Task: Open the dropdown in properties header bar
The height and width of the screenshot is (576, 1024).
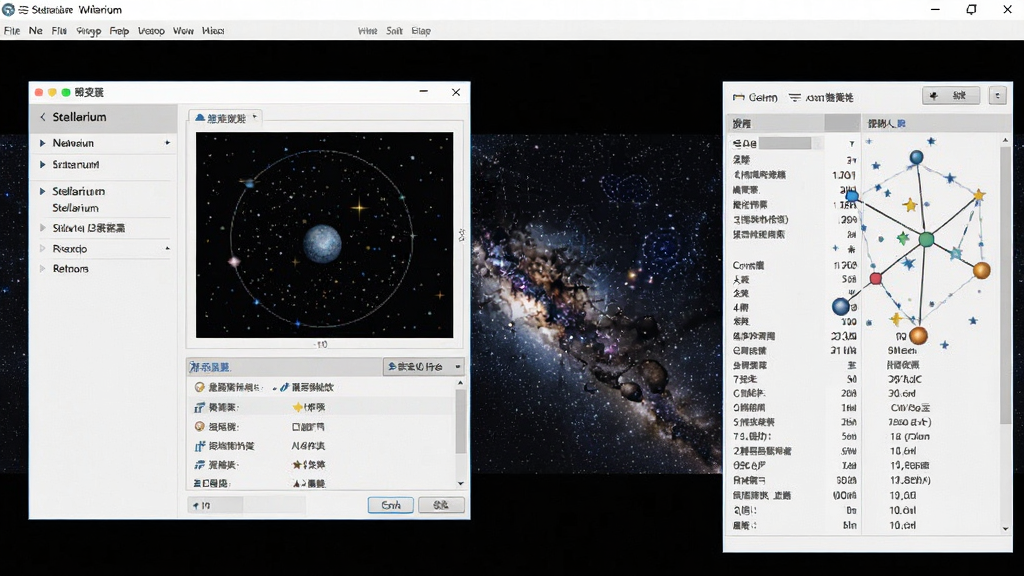Action: click(x=458, y=367)
